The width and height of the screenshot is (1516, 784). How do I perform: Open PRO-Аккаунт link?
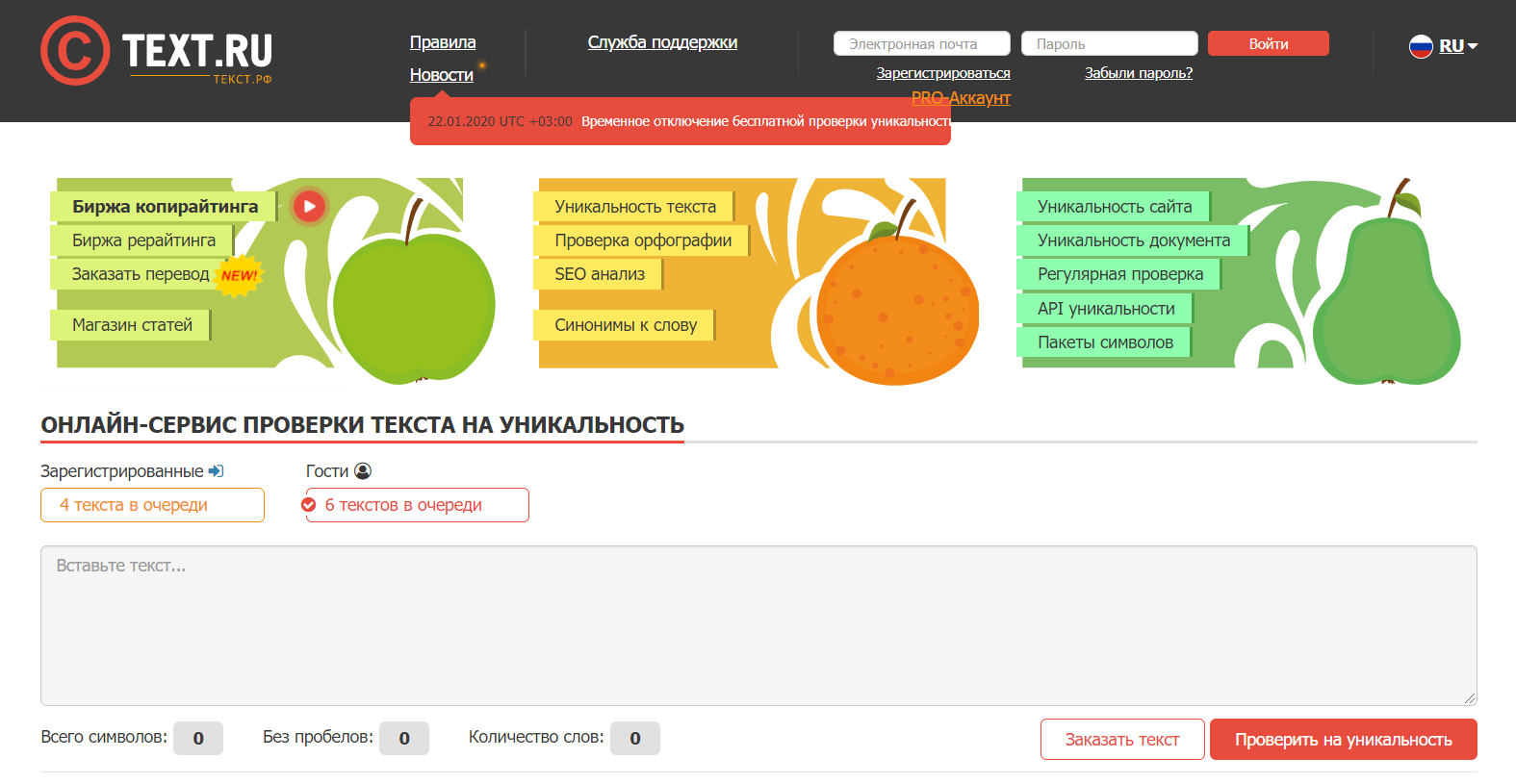961,98
